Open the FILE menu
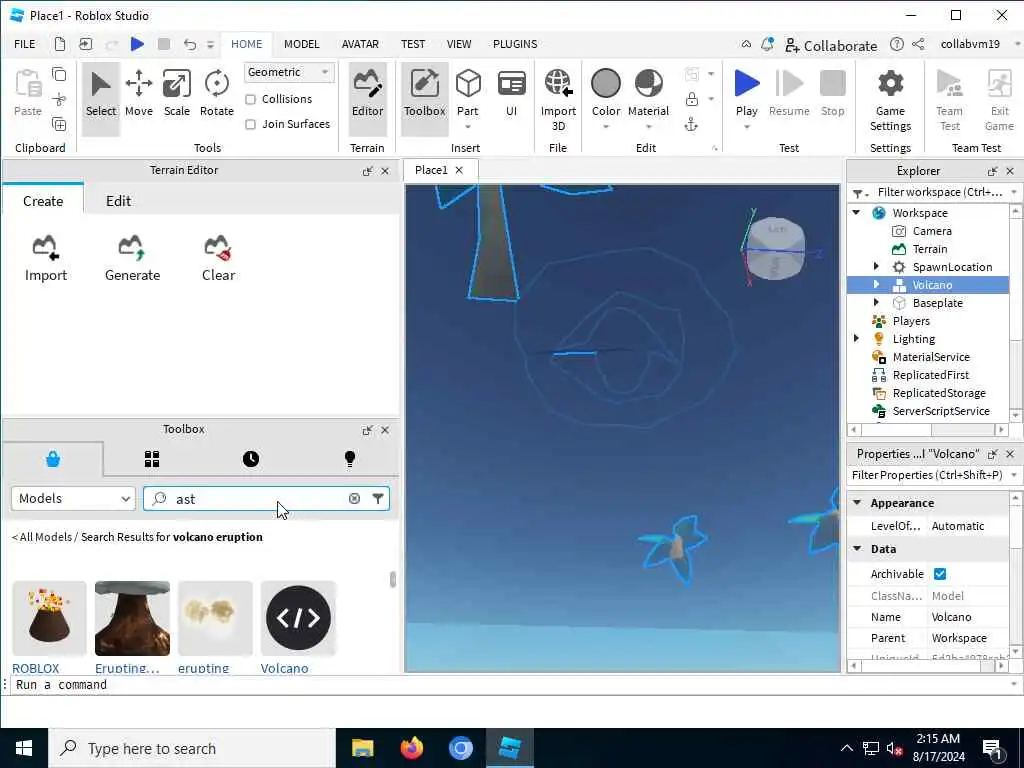Viewport: 1024px width, 768px height. (25, 44)
